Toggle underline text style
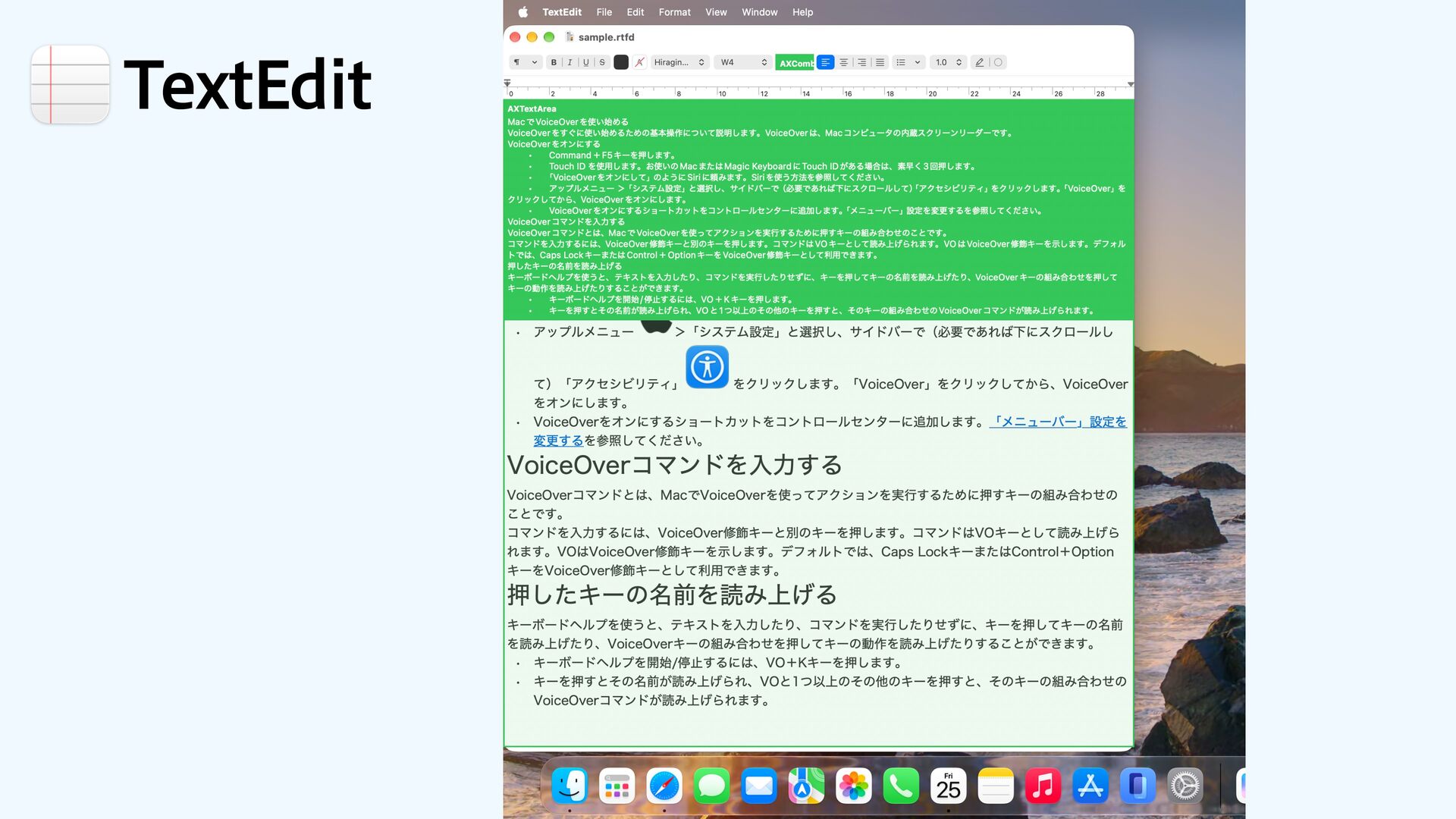This screenshot has height=819, width=1456. pos(585,63)
